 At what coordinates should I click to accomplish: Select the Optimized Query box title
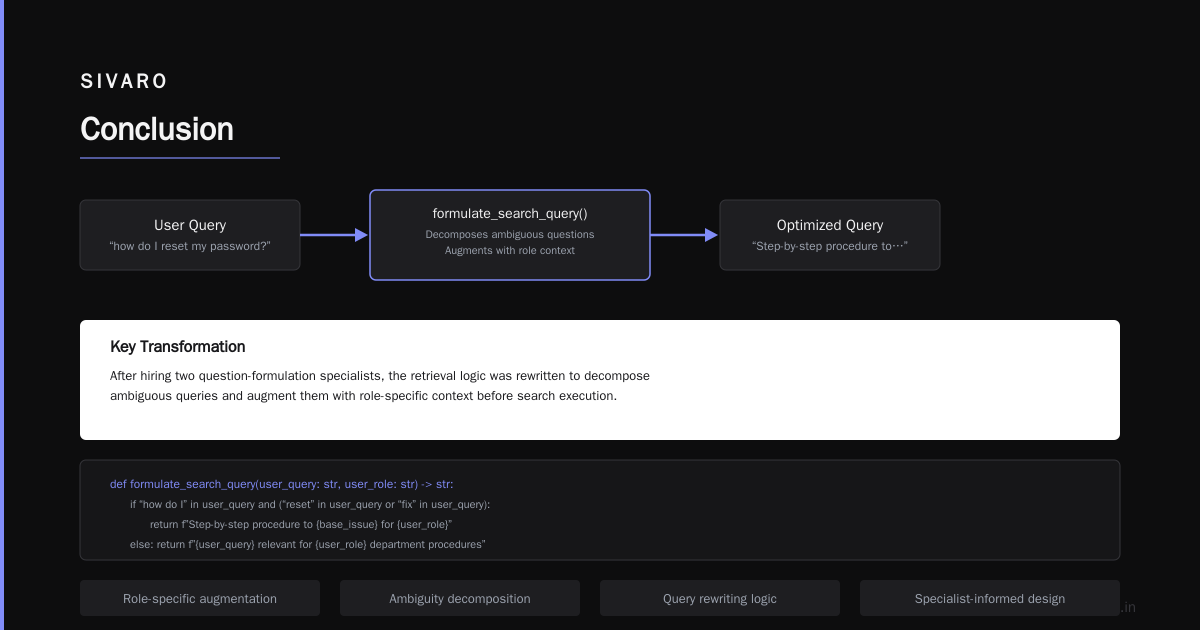830,225
